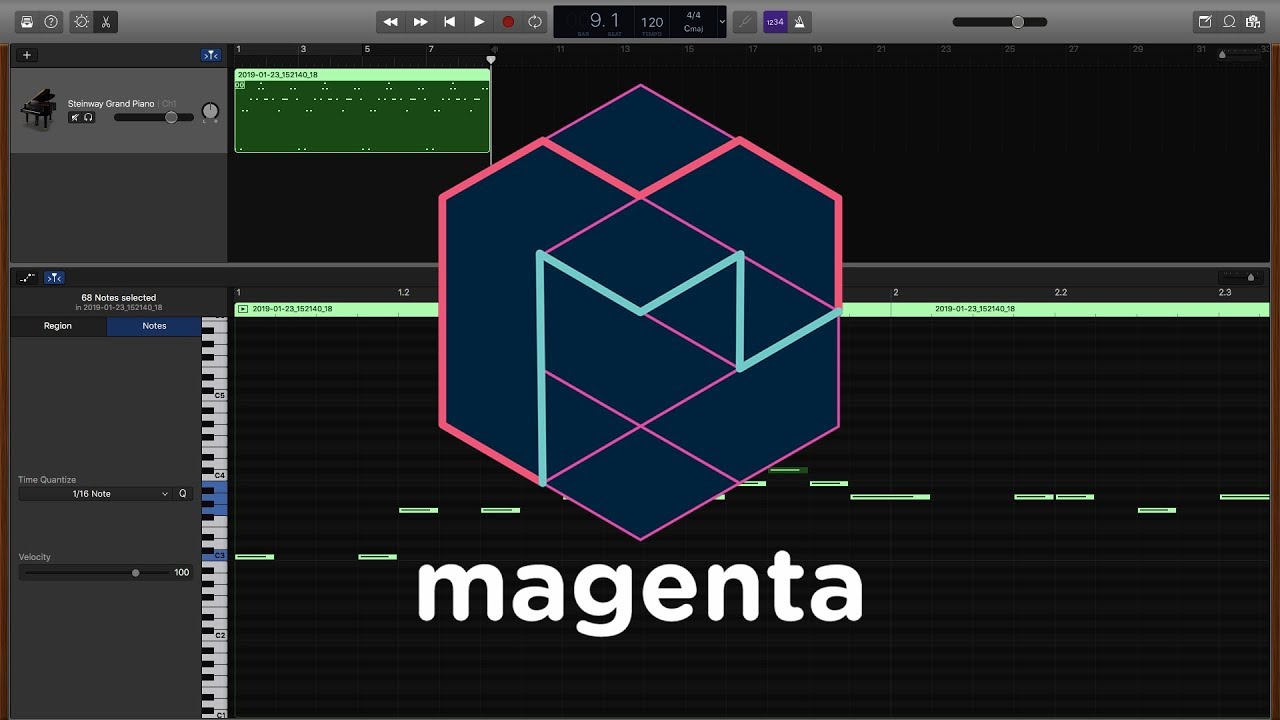This screenshot has width=1280, height=720.
Task: Open the Loop Browser
Action: coord(1229,22)
